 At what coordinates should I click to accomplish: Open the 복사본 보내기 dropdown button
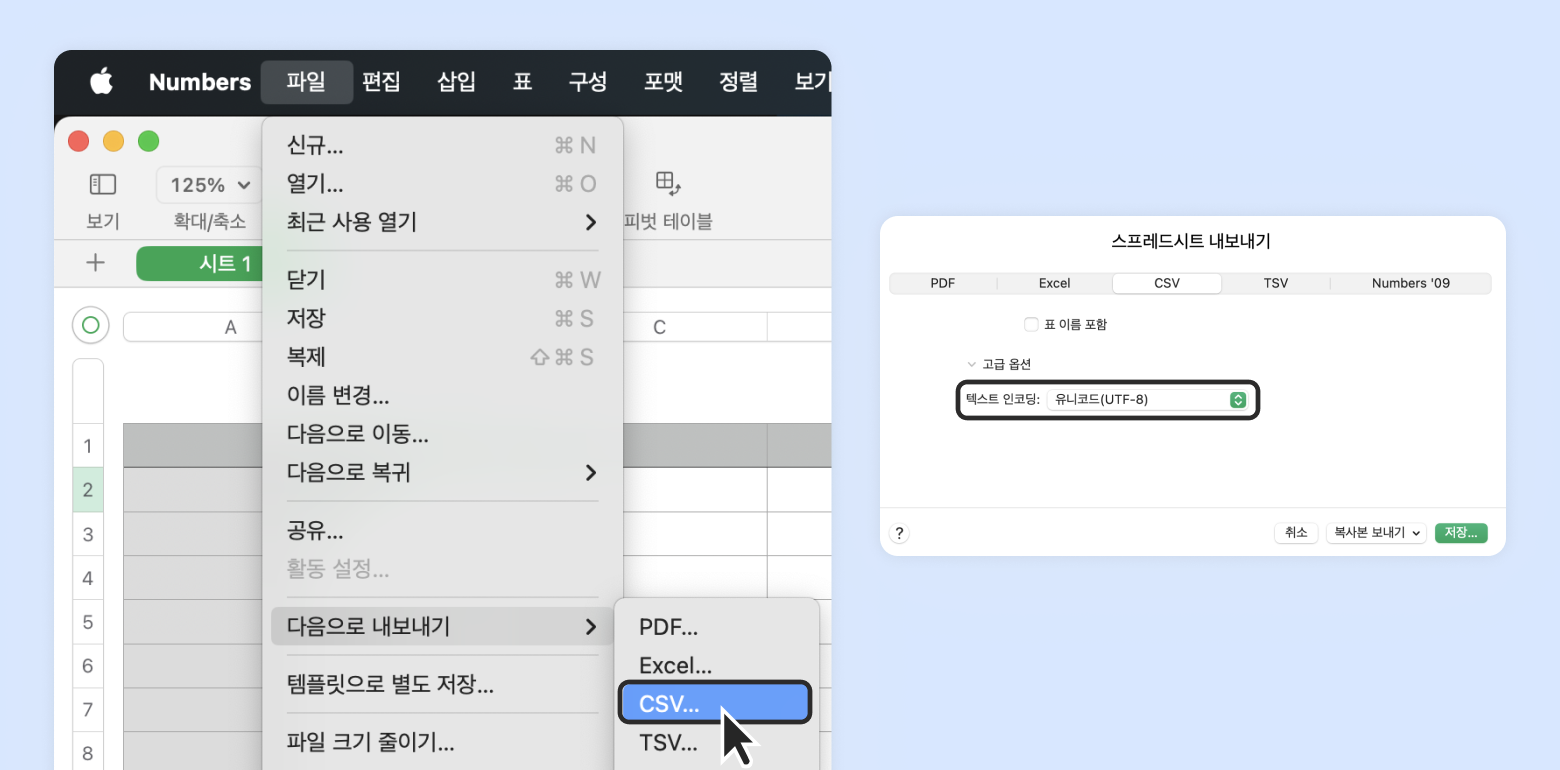pos(1376,533)
